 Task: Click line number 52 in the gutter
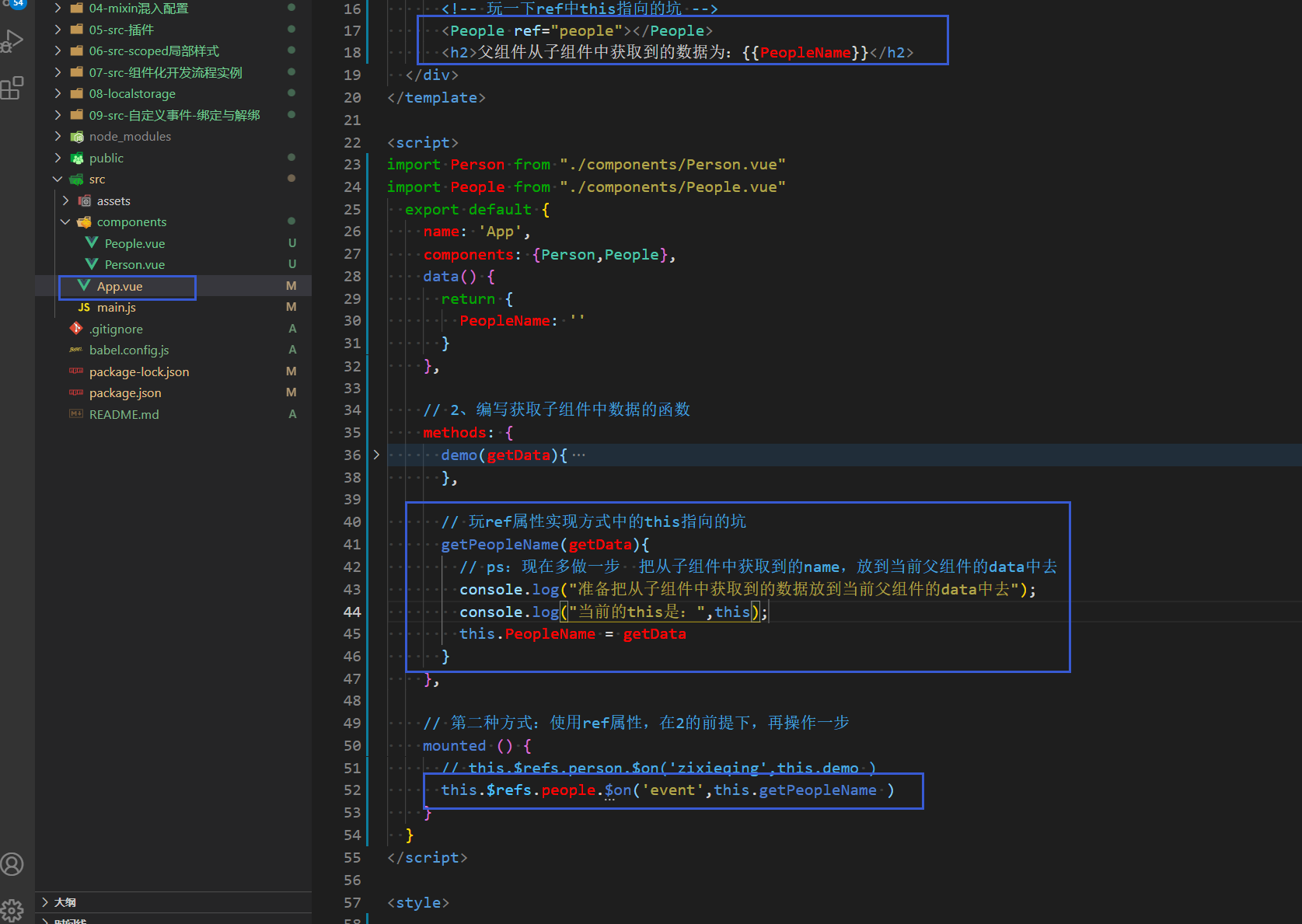click(x=352, y=790)
